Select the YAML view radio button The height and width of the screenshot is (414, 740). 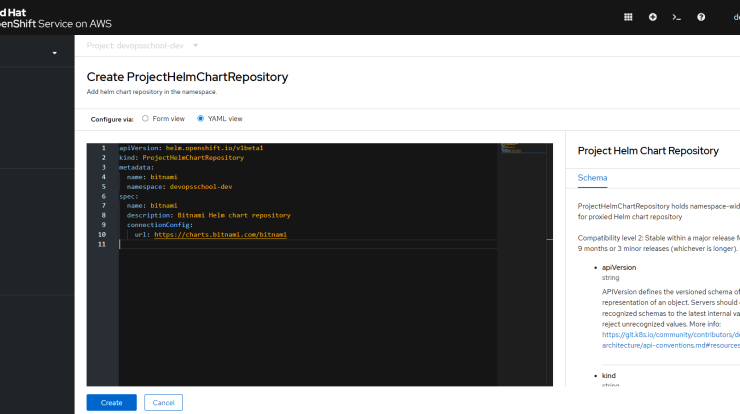point(201,118)
